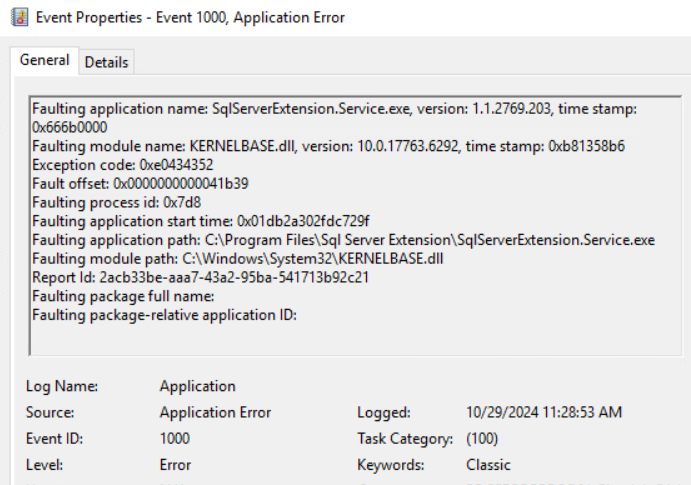691x485 pixels.
Task: Click the Log Name value Application
Action: coord(197,386)
